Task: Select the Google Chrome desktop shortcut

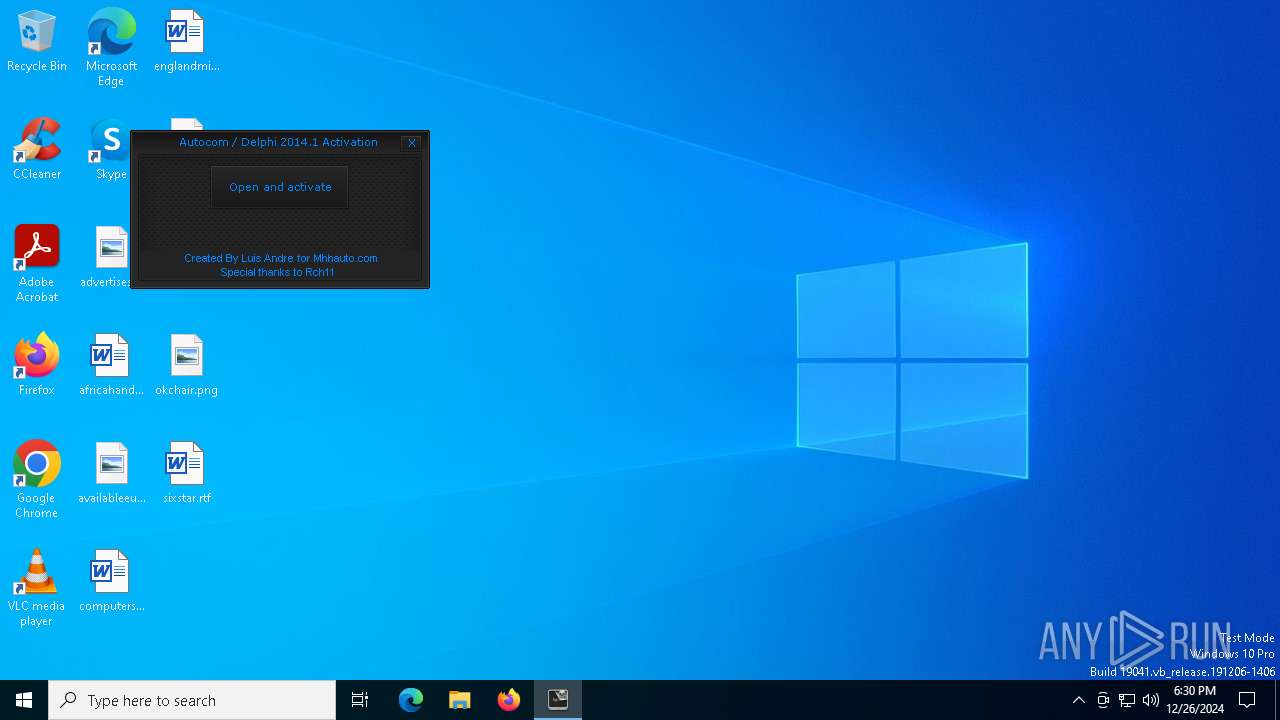Action: (x=37, y=480)
